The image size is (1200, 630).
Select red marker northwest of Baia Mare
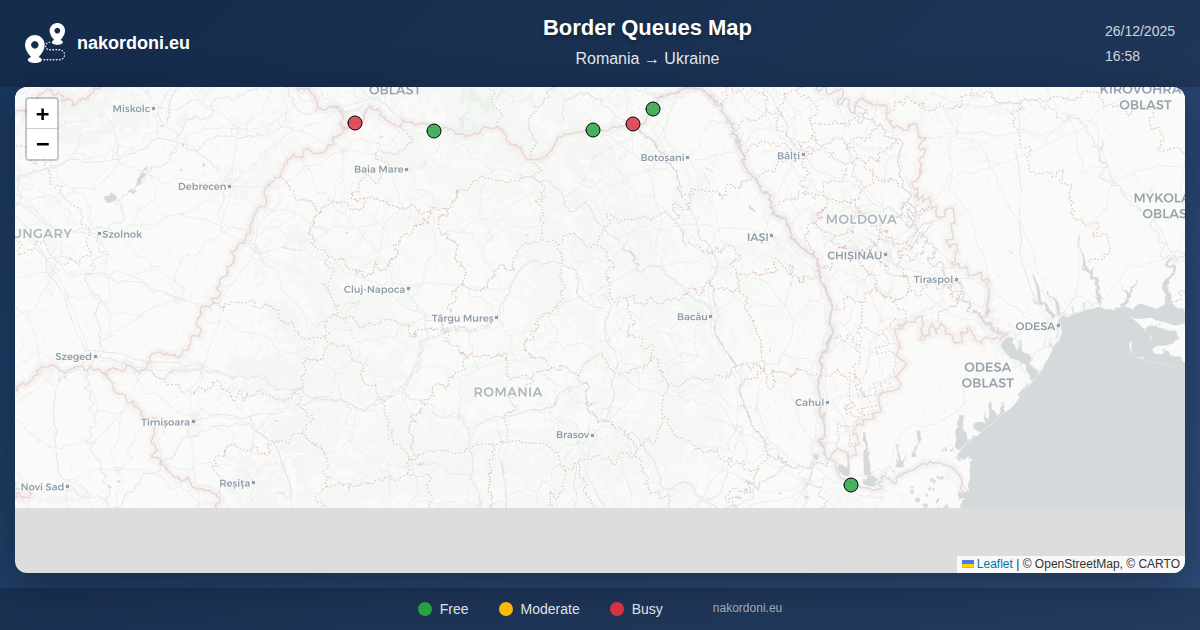tap(355, 123)
